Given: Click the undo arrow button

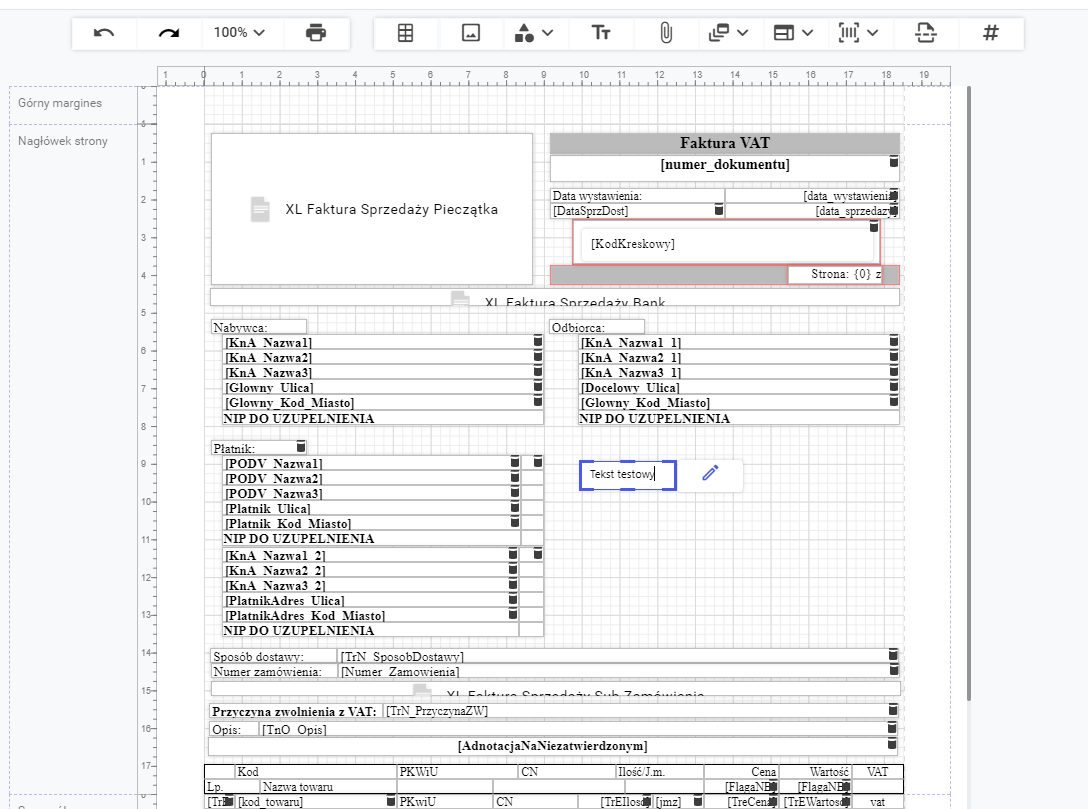Looking at the screenshot, I should tap(104, 33).
